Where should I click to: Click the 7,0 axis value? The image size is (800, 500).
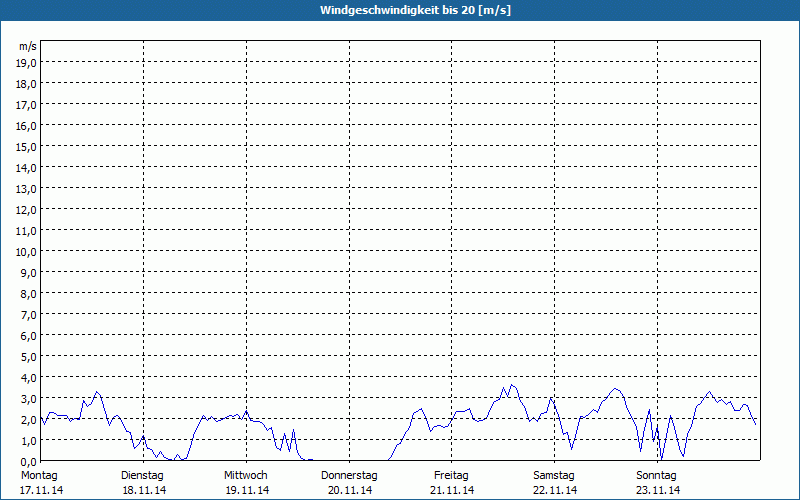coord(28,315)
